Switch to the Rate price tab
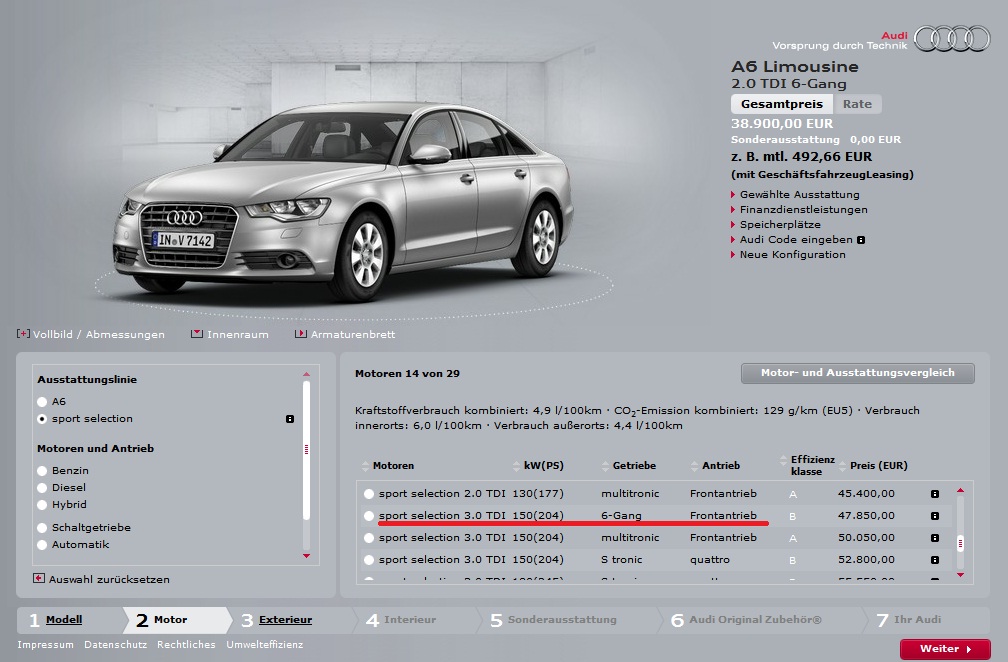 pos(857,104)
